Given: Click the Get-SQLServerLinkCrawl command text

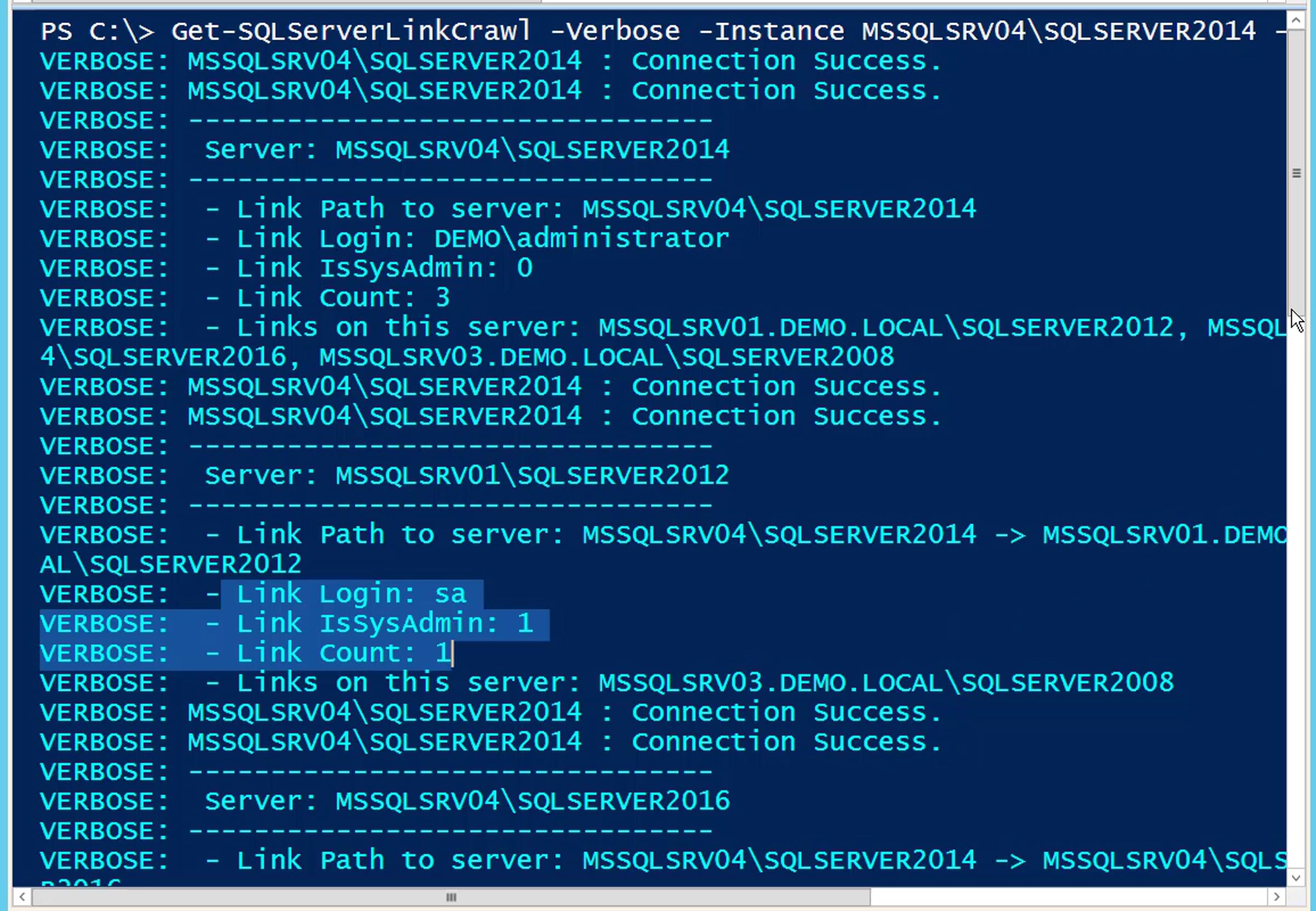Looking at the screenshot, I should click(351, 31).
